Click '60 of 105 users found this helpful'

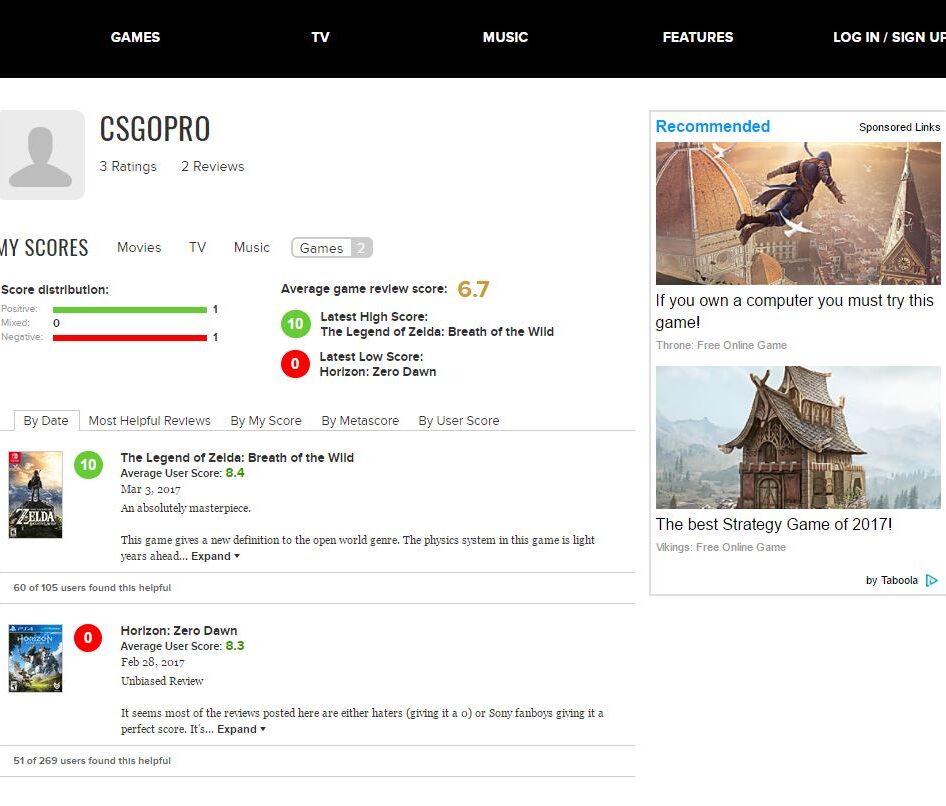(x=92, y=588)
